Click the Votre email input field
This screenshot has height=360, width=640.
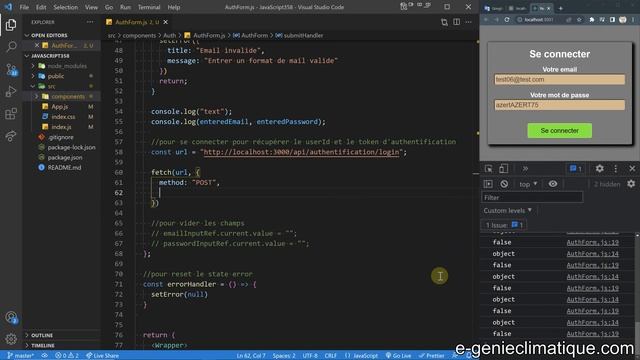coord(559,80)
